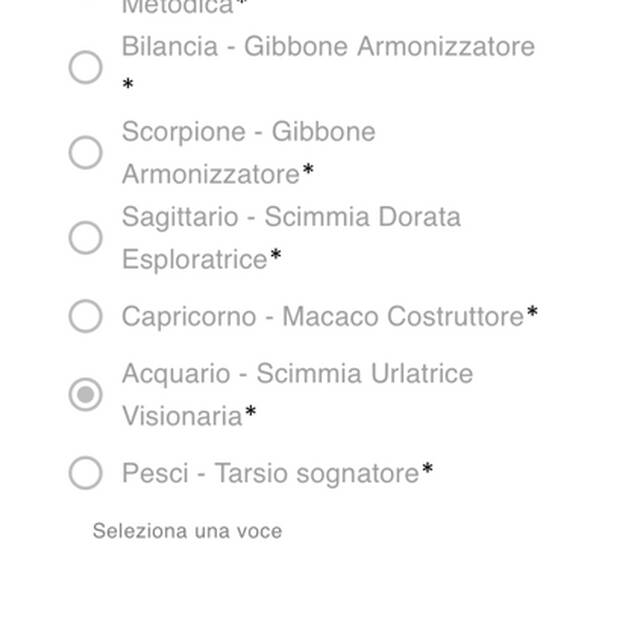
Task: Click the asterisk after 'Tarsio sognatore'
Action: (427, 471)
